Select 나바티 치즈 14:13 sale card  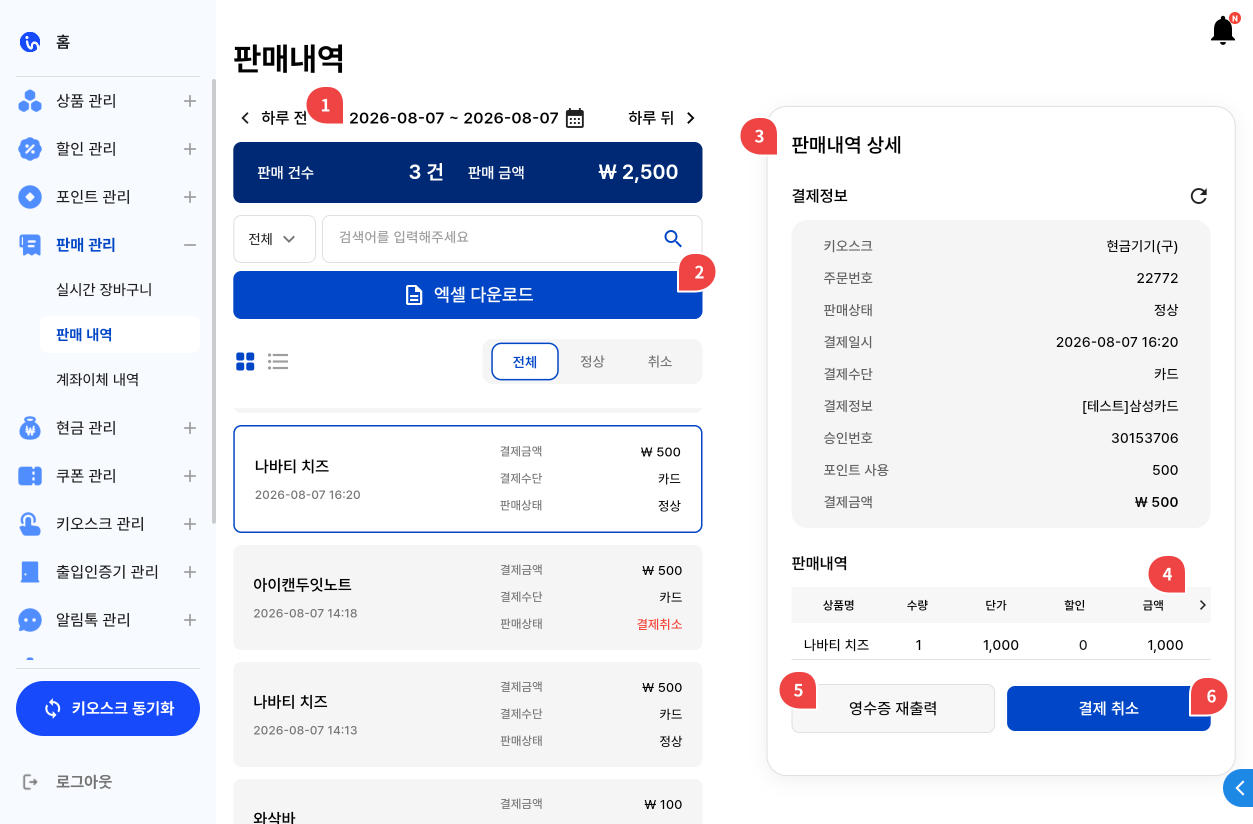468,714
